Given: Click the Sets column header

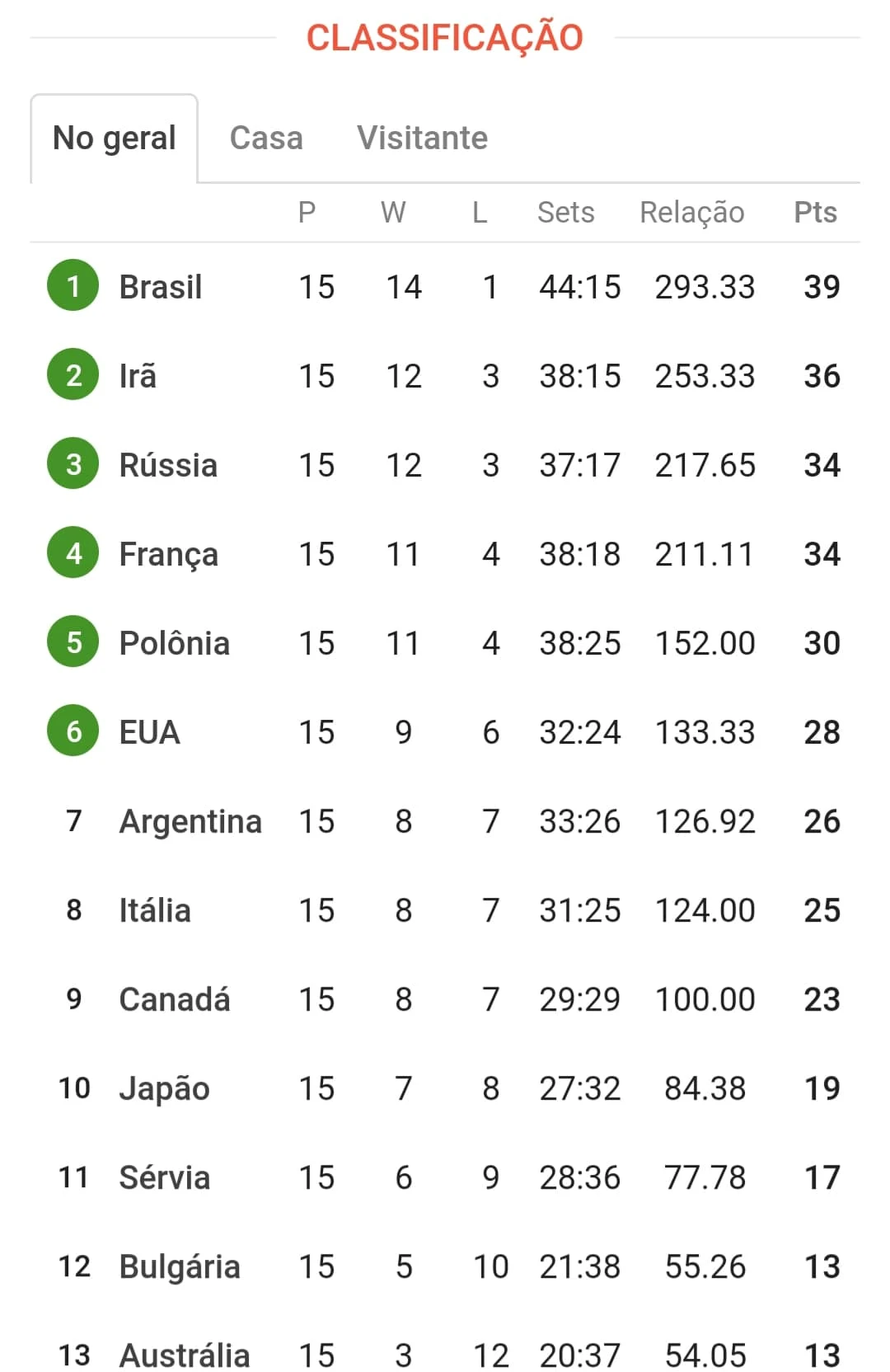Looking at the screenshot, I should (x=565, y=212).
